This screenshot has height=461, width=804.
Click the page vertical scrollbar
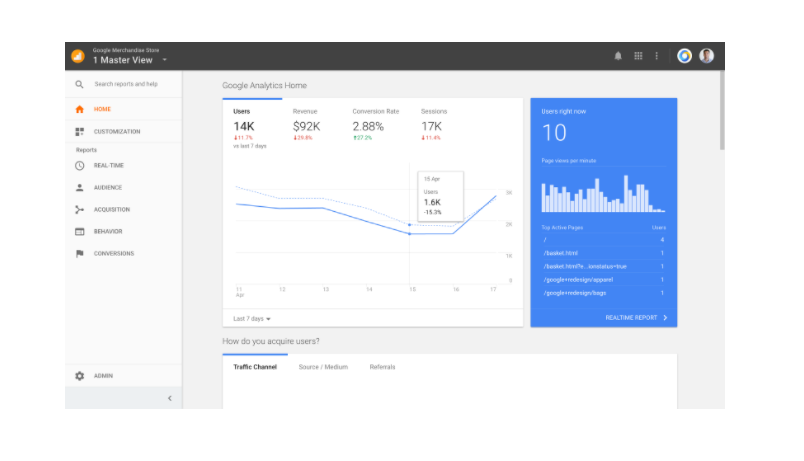click(x=722, y=110)
